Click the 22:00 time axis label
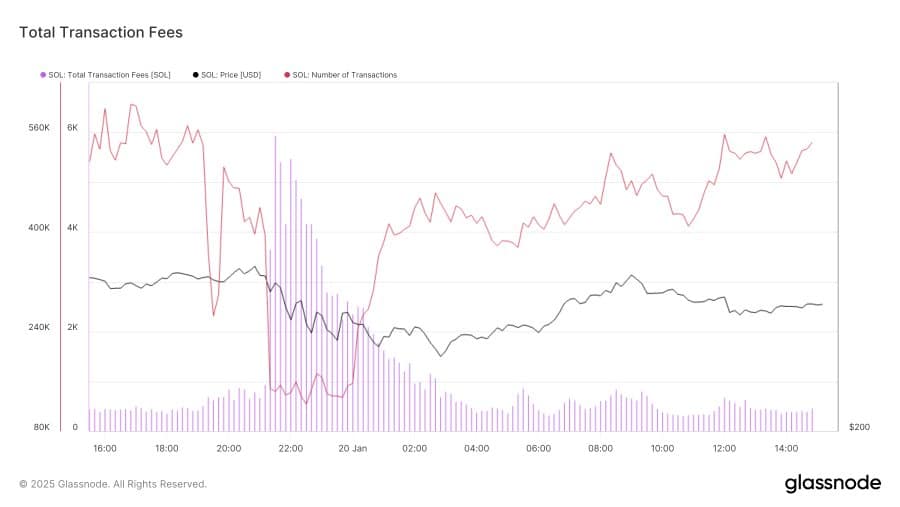The image size is (900, 507). pos(291,448)
